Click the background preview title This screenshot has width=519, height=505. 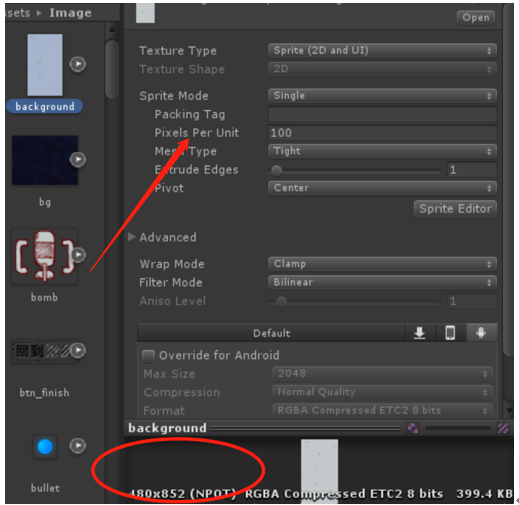pos(167,428)
